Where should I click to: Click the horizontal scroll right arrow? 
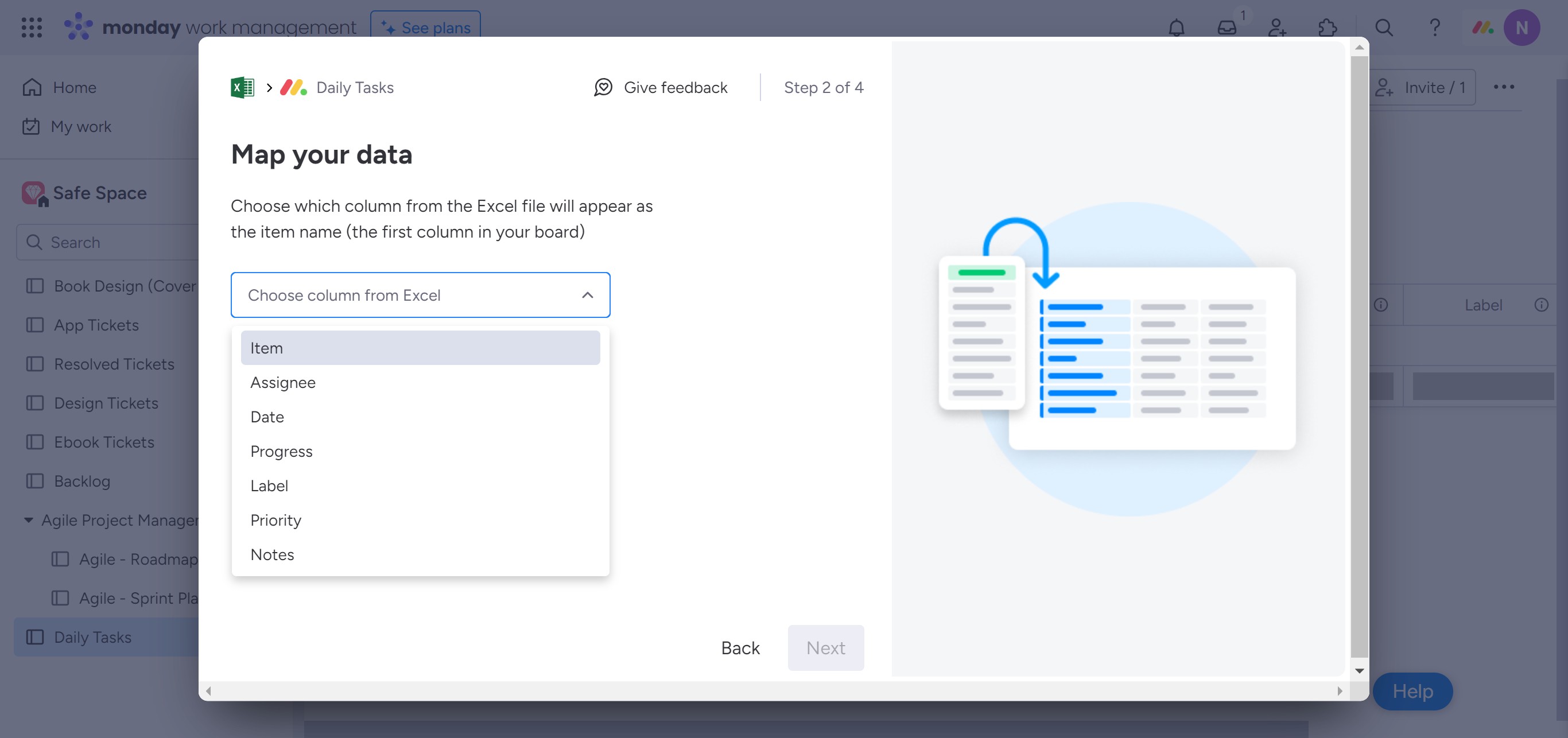pos(1339,691)
